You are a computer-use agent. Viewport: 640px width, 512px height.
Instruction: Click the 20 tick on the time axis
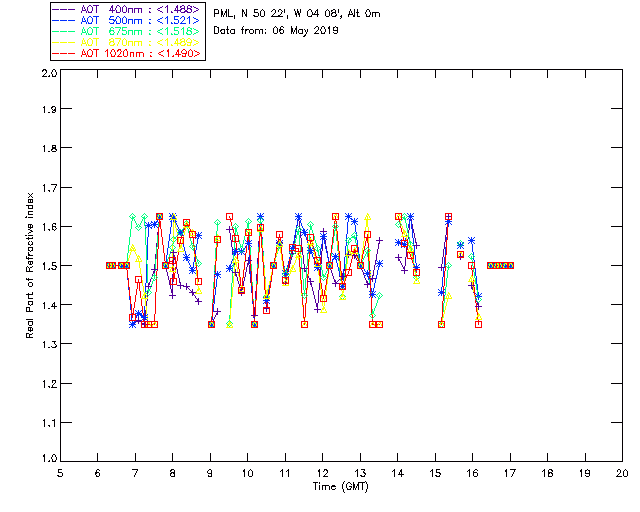[622, 472]
